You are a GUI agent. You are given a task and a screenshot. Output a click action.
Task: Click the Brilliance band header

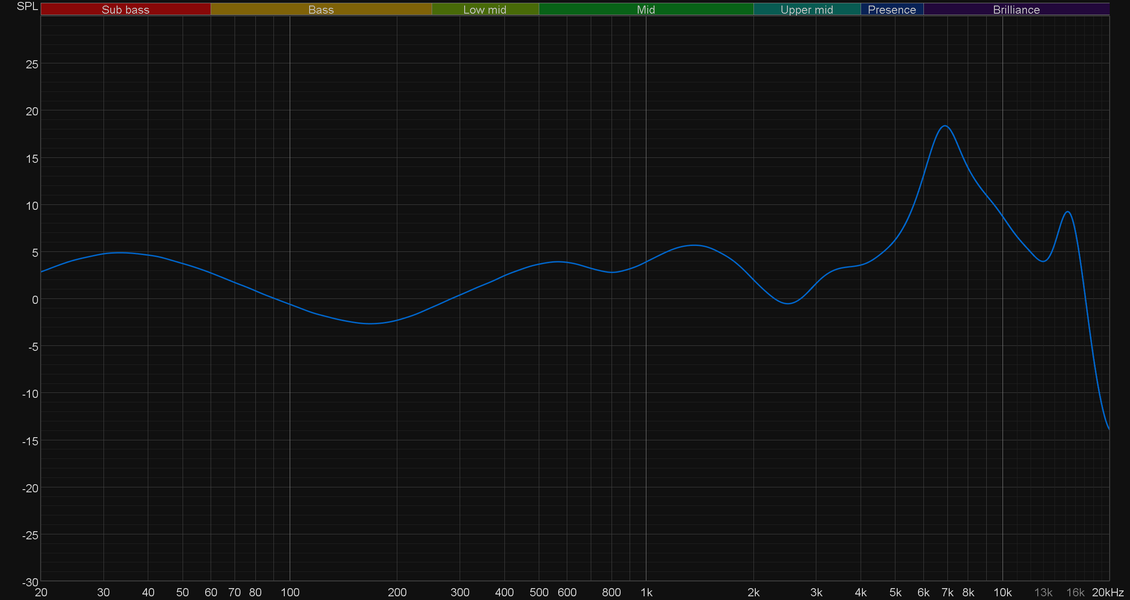[x=1016, y=9]
